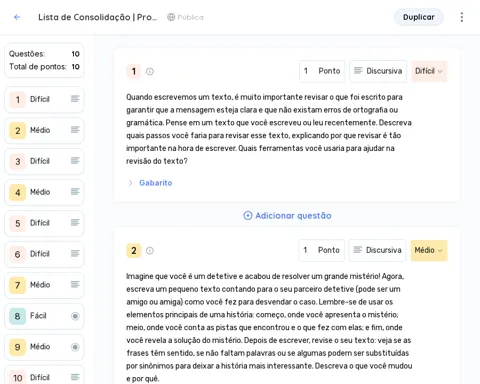Click the multiple-choice circle icon in row 8
This screenshot has height=384, width=480.
click(75, 316)
